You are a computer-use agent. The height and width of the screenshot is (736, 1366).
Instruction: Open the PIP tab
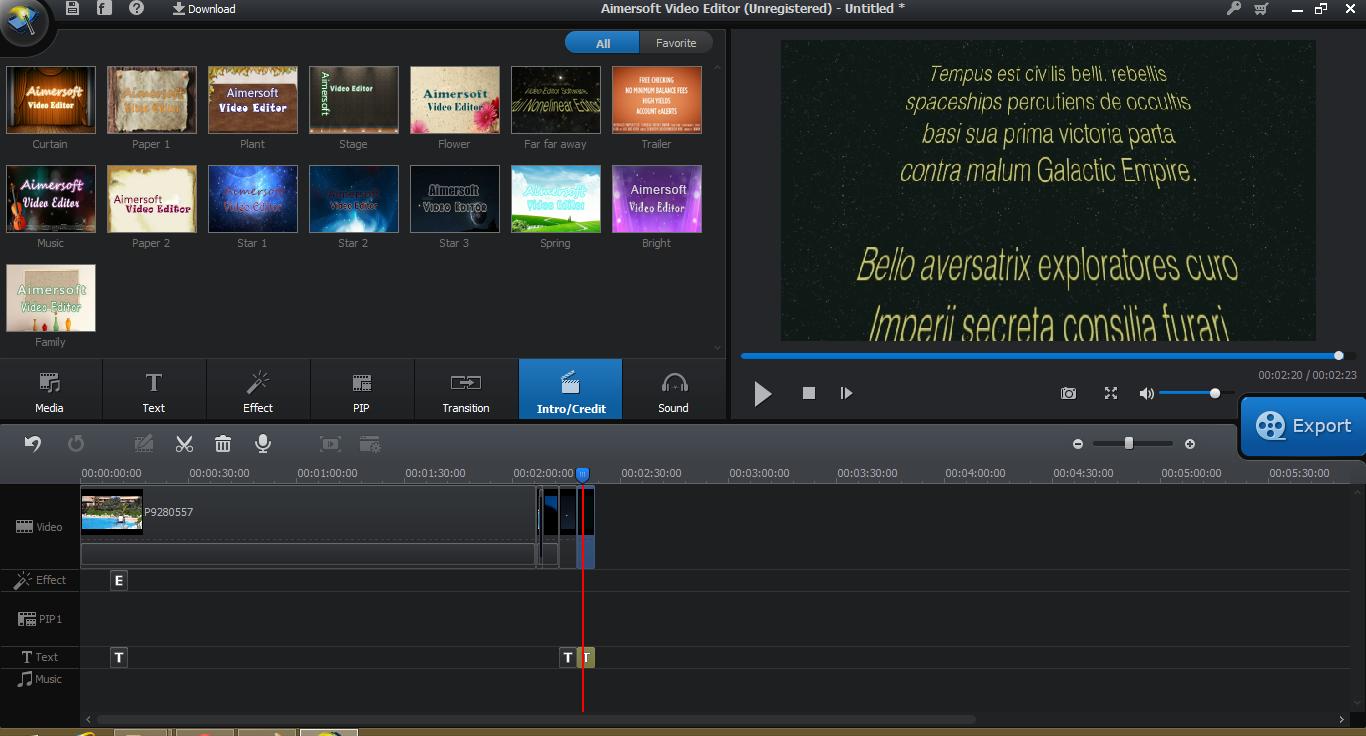pos(362,390)
